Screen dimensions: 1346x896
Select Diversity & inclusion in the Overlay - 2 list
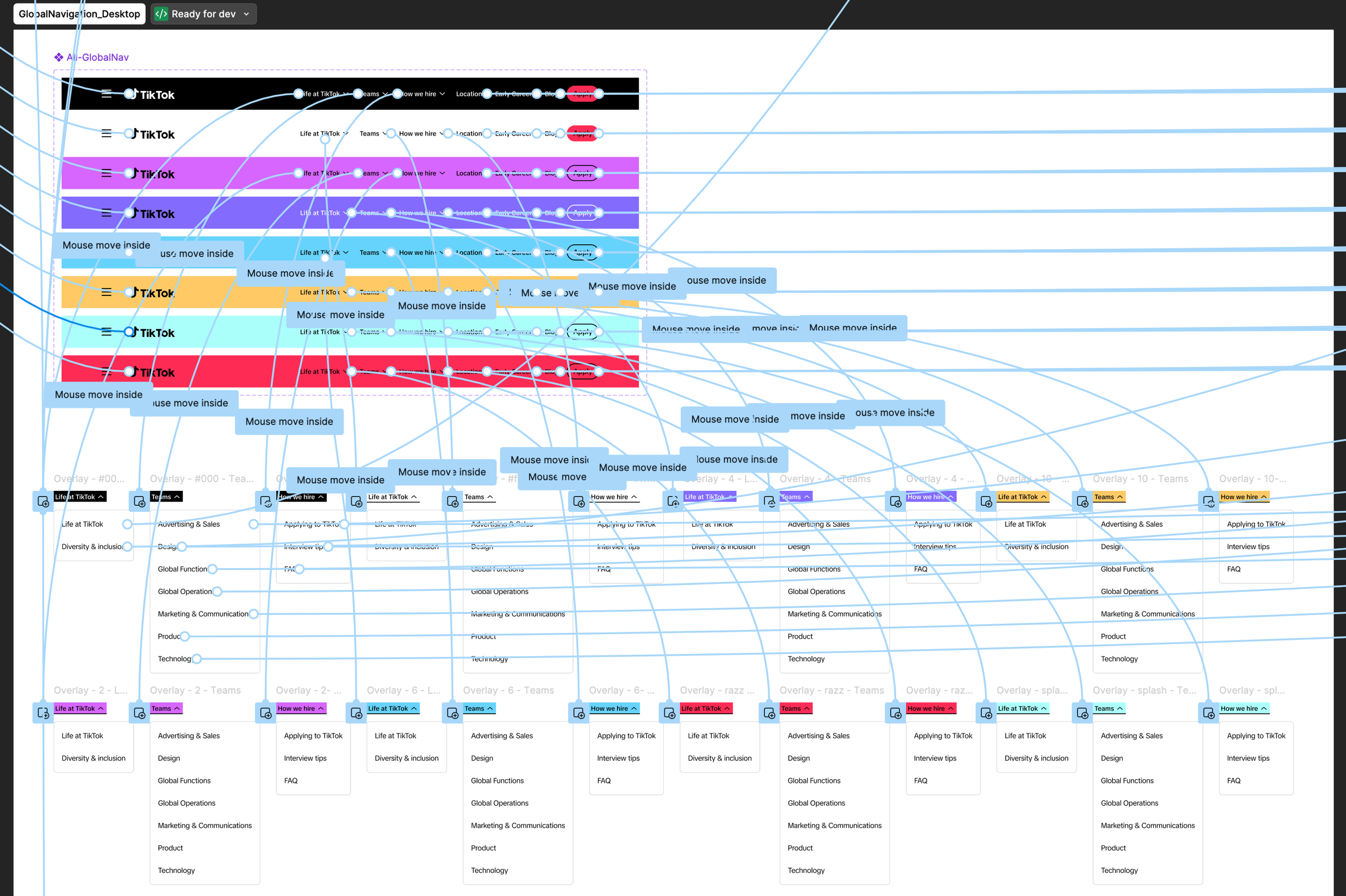(93, 758)
